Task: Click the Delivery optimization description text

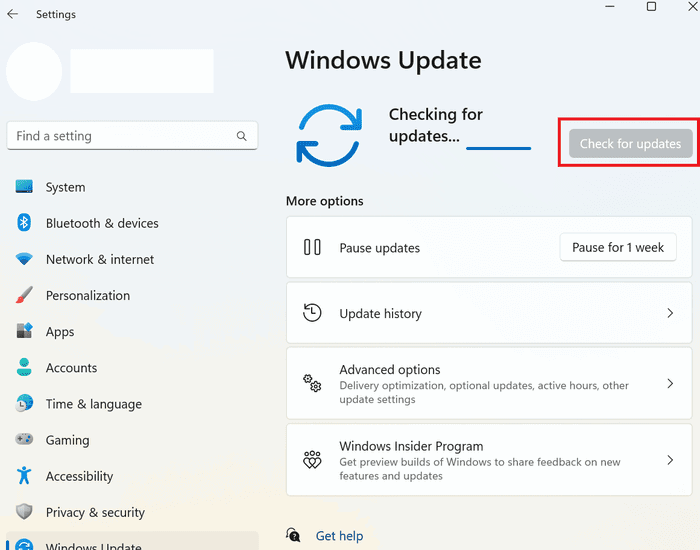Action: [x=484, y=392]
